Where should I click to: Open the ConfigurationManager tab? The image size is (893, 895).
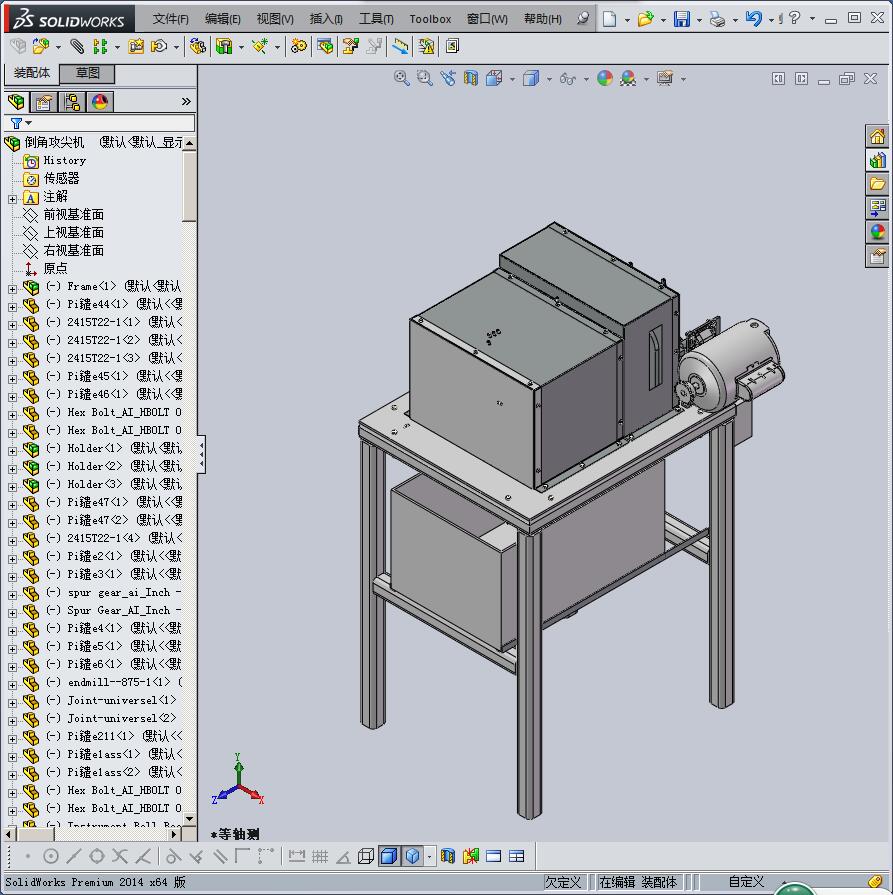pyautogui.click(x=71, y=102)
